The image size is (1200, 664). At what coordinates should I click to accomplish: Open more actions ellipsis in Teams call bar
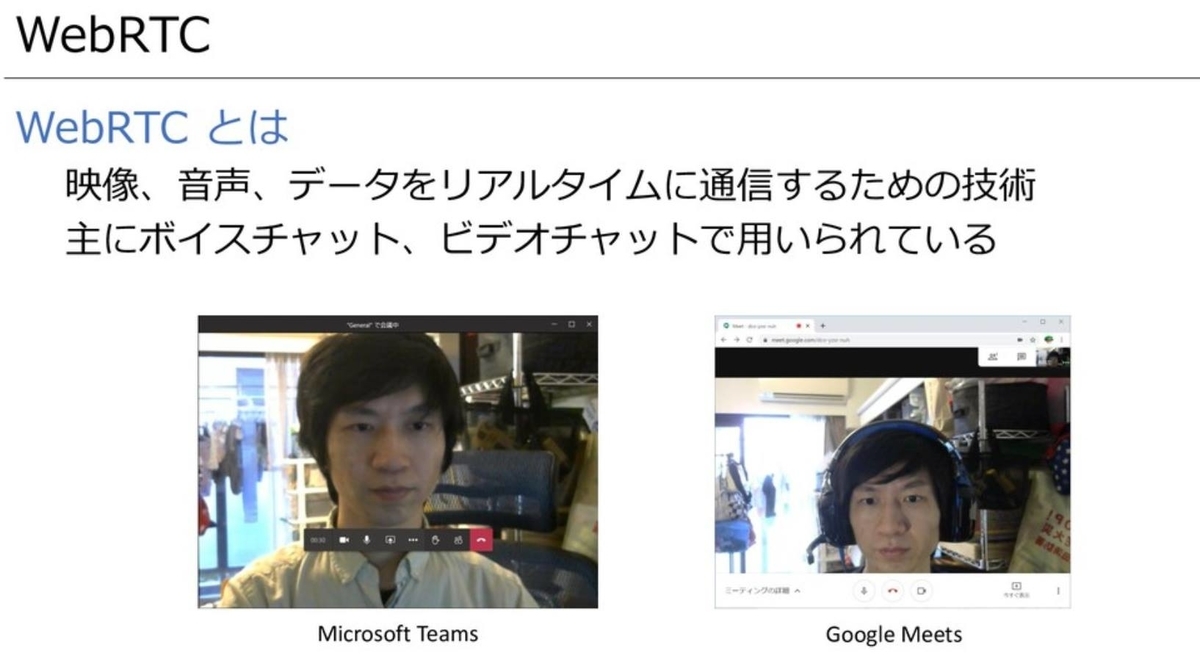pyautogui.click(x=413, y=540)
